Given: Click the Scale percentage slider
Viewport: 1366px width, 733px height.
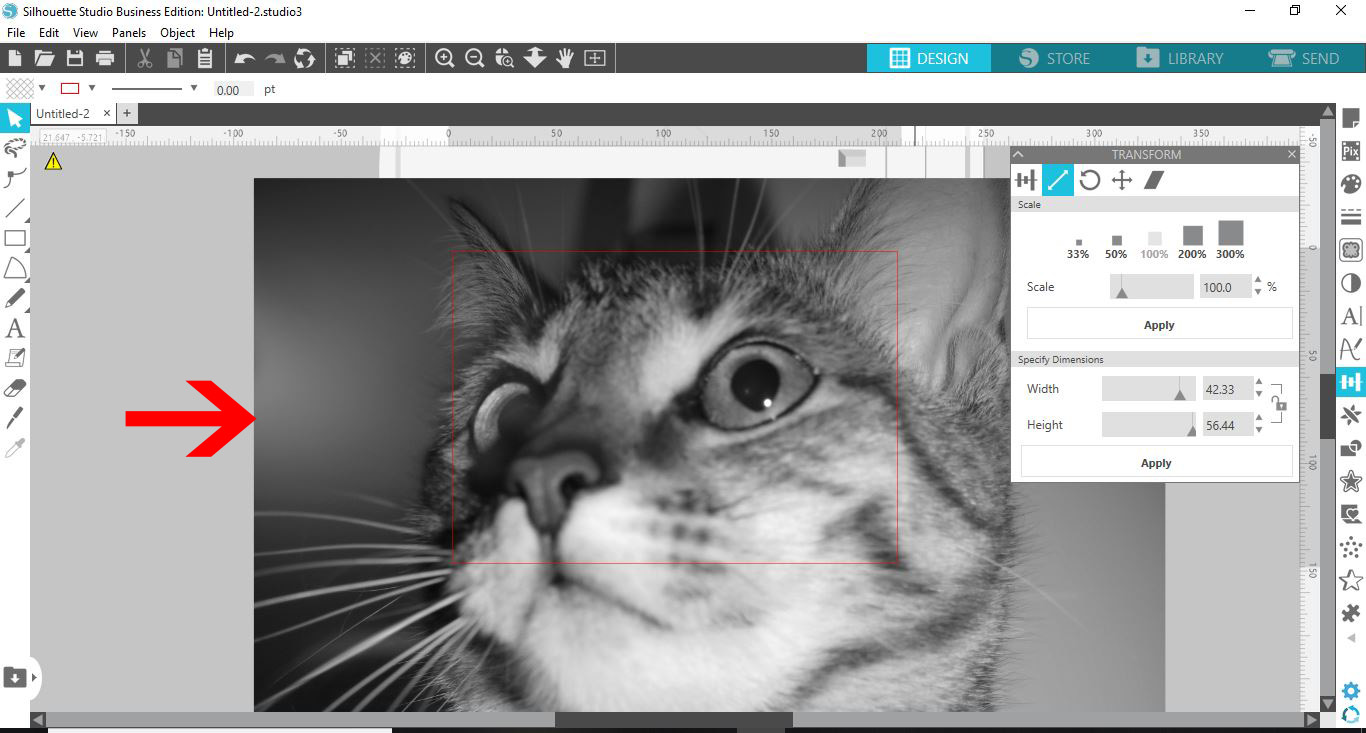Looking at the screenshot, I should point(1152,287).
